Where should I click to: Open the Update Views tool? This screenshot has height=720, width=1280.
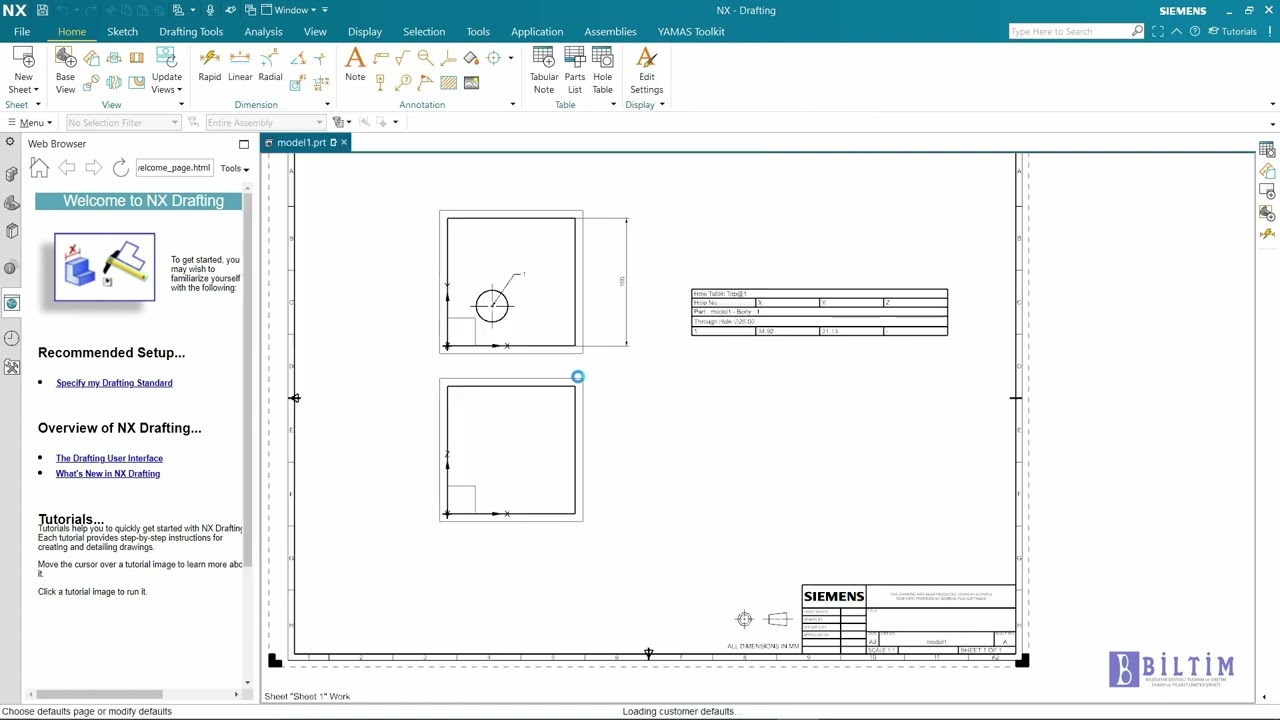tap(166, 70)
